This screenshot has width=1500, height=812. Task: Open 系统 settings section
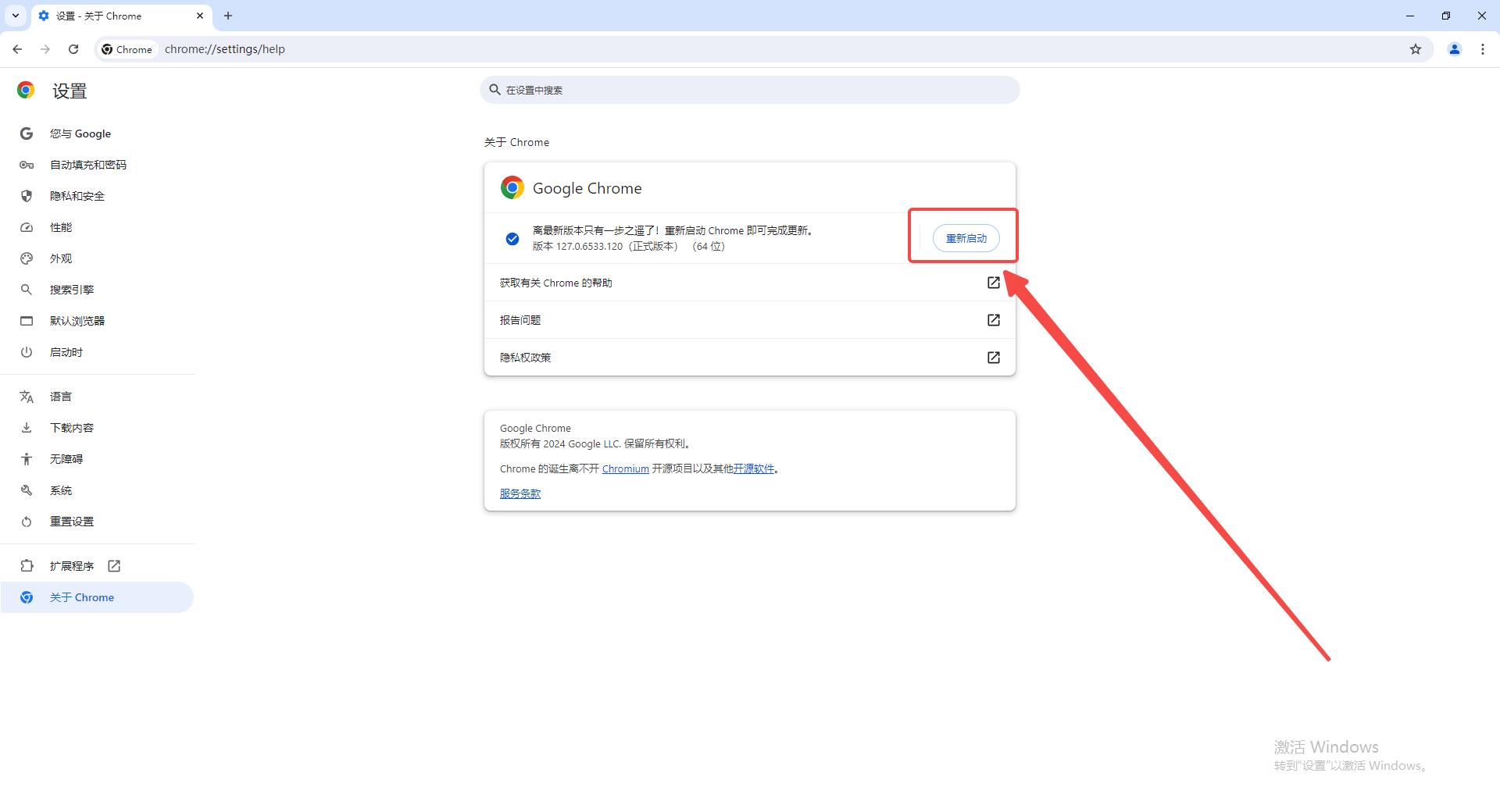97,490
